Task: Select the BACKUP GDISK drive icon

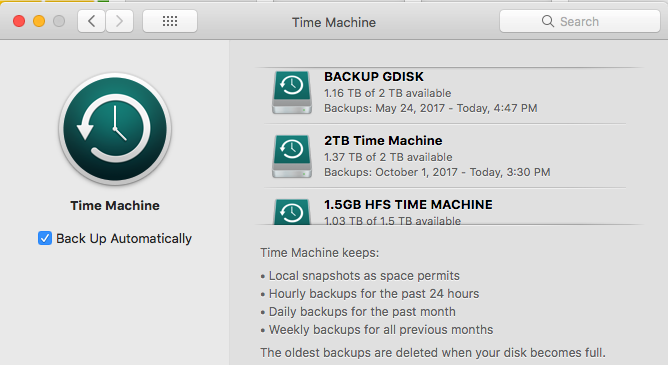Action: click(x=292, y=92)
